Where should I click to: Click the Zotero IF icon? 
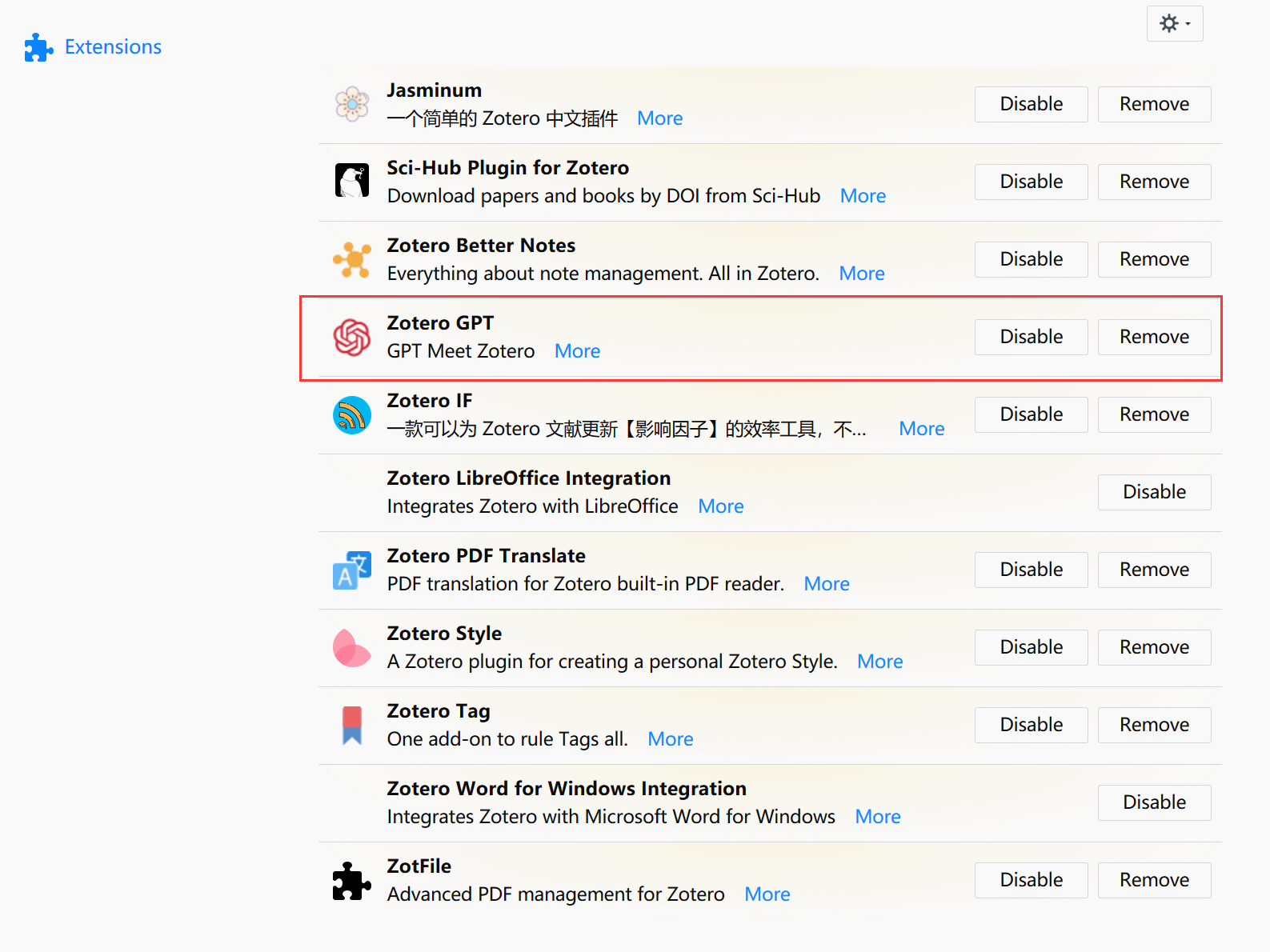click(352, 414)
